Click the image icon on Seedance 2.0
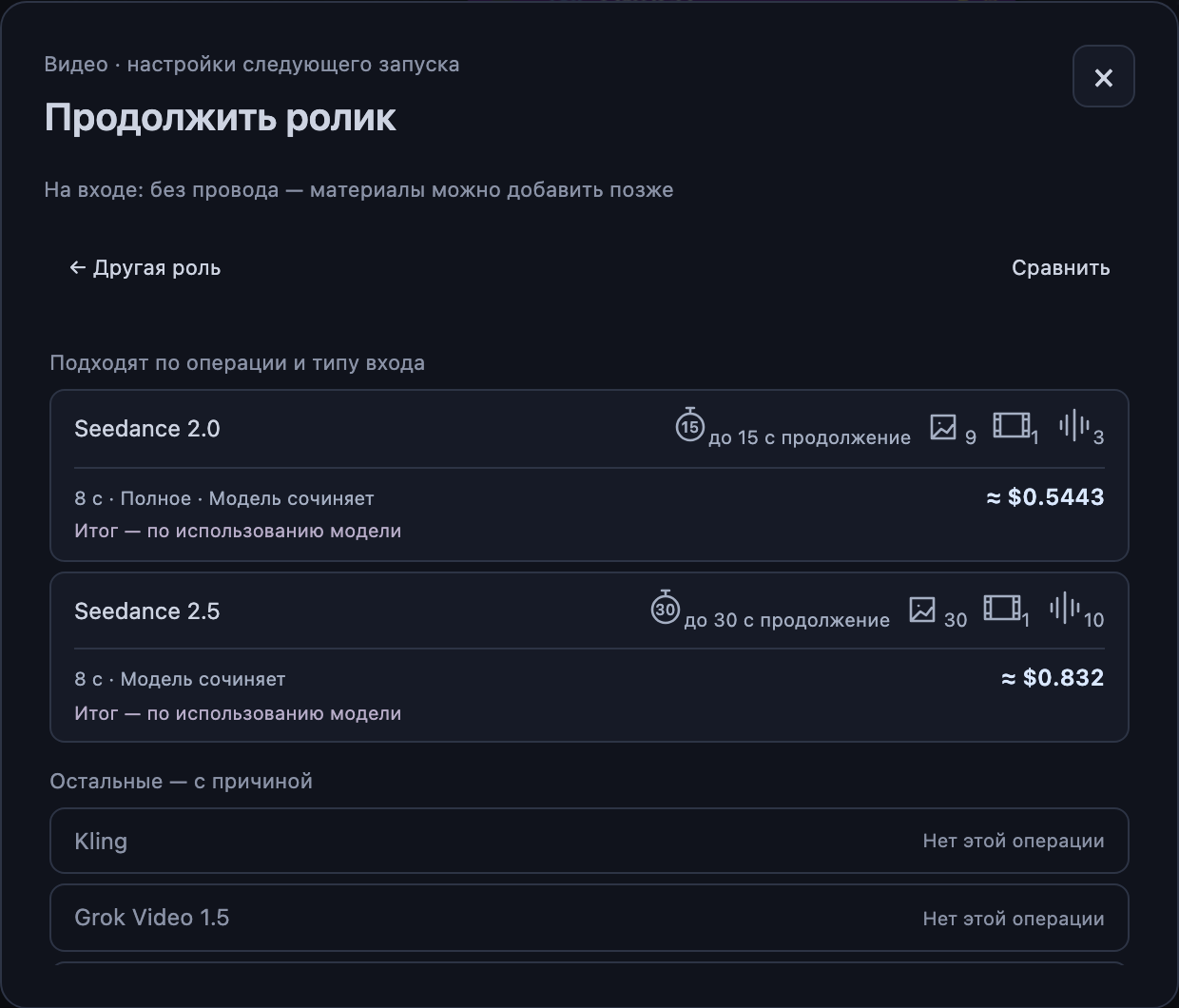This screenshot has width=1179, height=1008. click(x=942, y=427)
